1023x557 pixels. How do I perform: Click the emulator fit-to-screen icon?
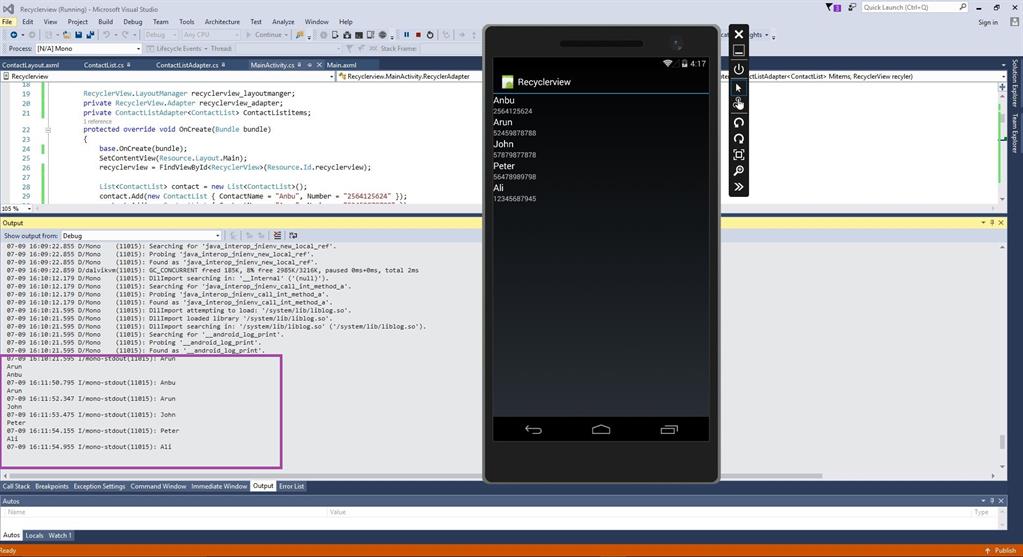click(738, 155)
